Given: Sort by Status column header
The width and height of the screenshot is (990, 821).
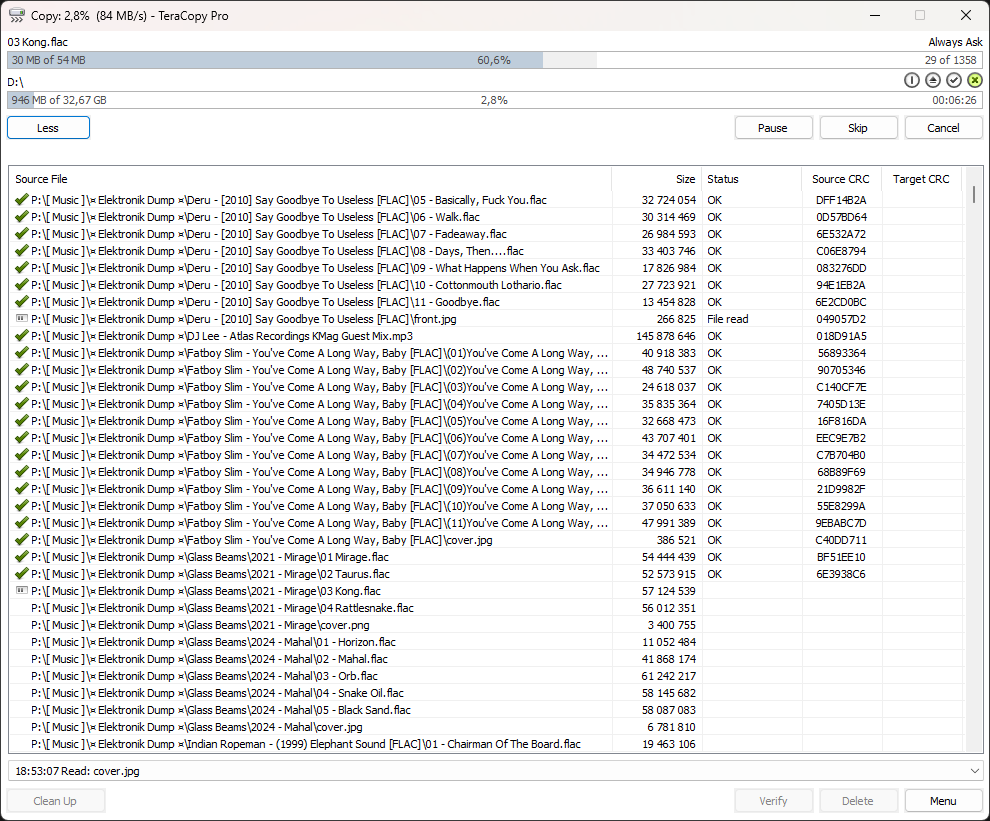Looking at the screenshot, I should point(751,179).
